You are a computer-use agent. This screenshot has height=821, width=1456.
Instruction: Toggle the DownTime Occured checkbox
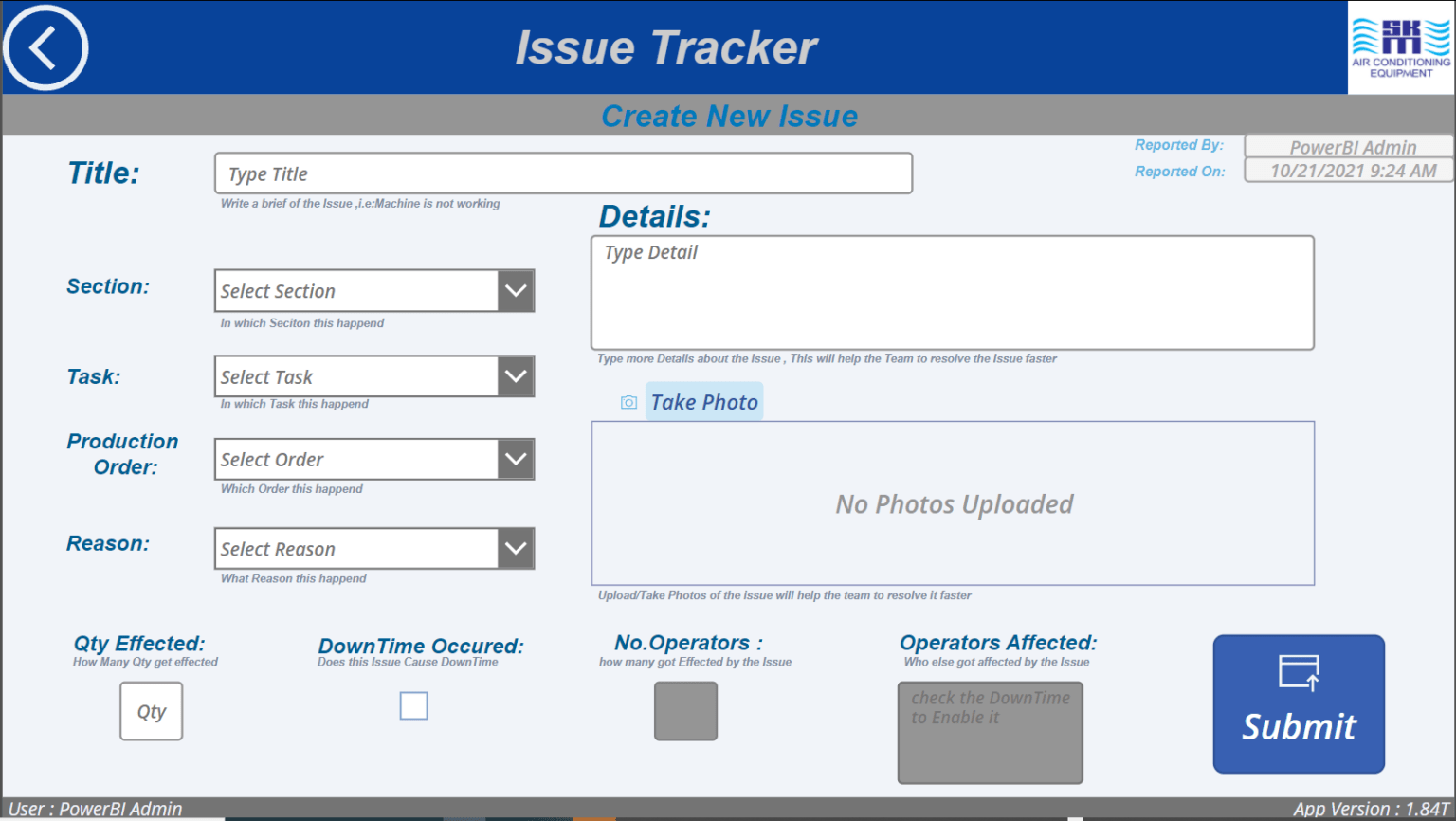(413, 705)
